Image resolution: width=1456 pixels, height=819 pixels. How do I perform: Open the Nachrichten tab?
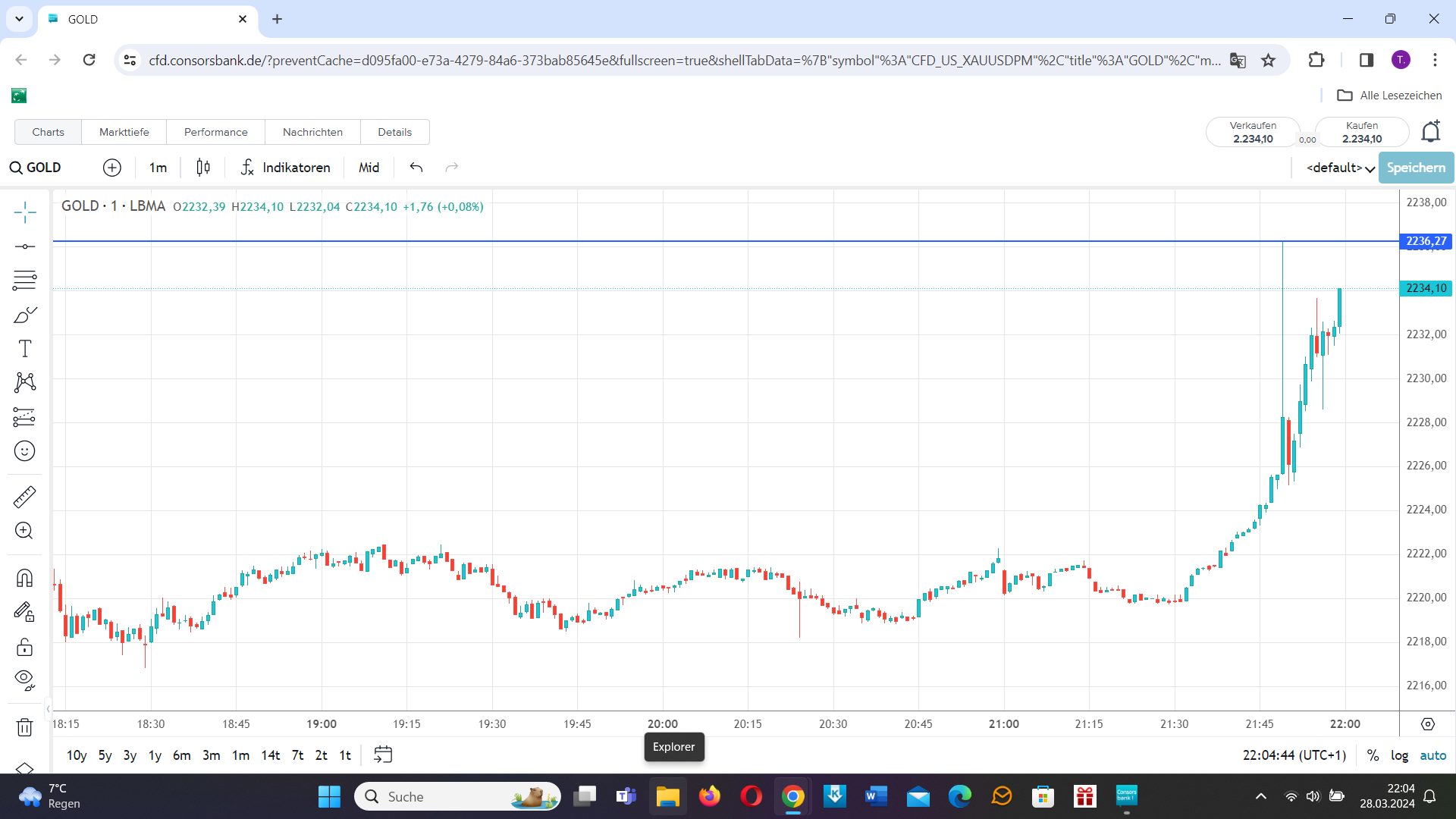(x=312, y=132)
